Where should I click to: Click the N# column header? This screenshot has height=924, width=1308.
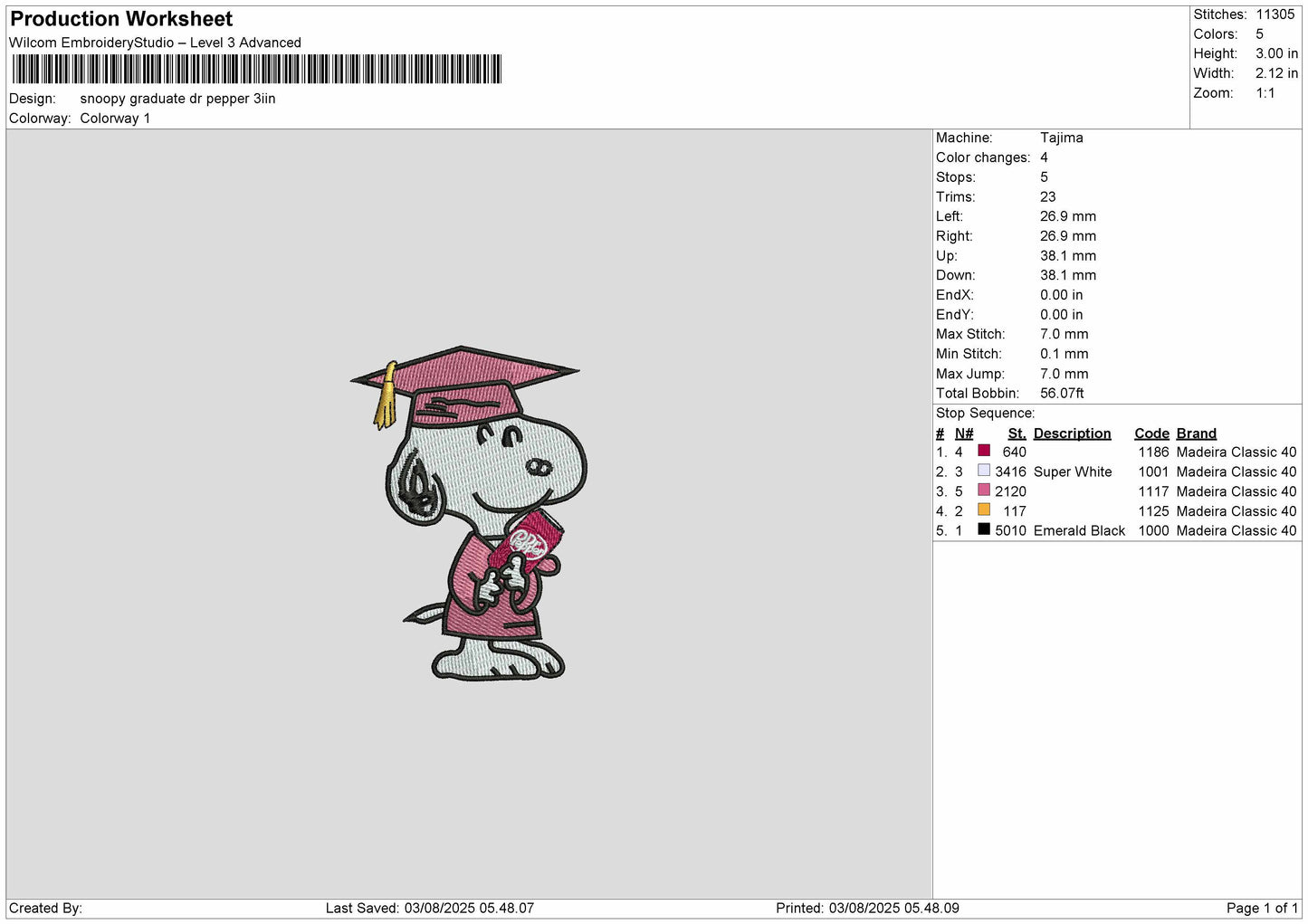pyautogui.click(x=964, y=433)
